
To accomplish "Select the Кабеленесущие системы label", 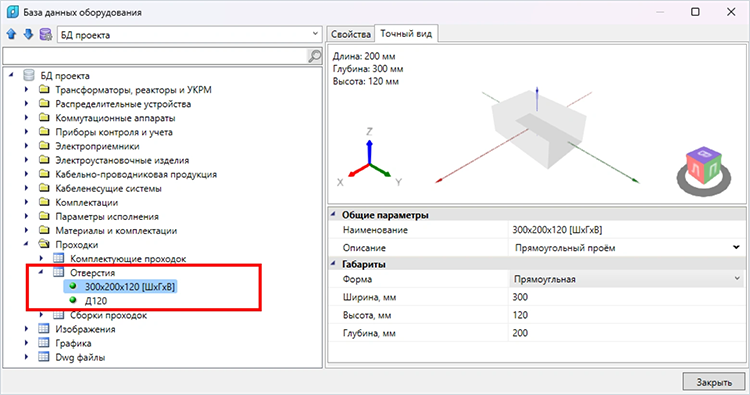I will pos(109,188).
